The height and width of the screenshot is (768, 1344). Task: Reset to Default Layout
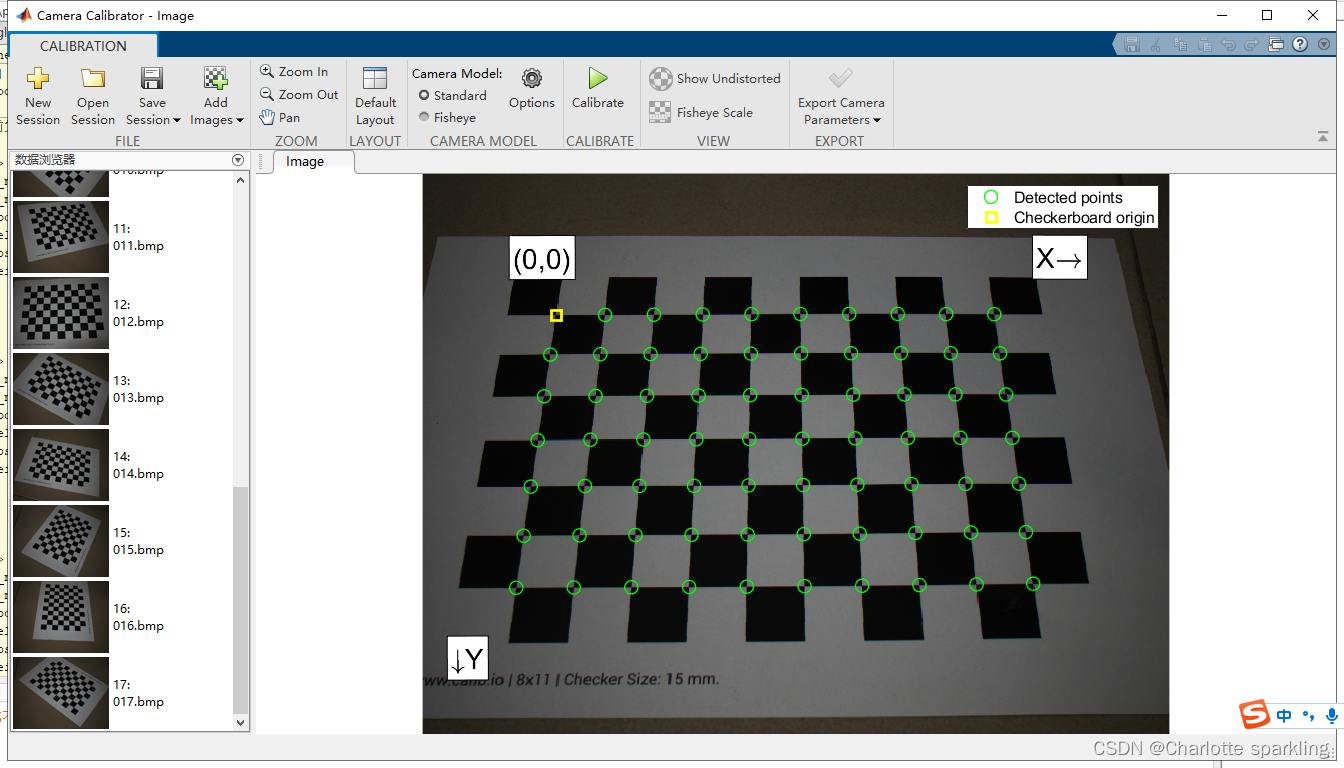[375, 96]
